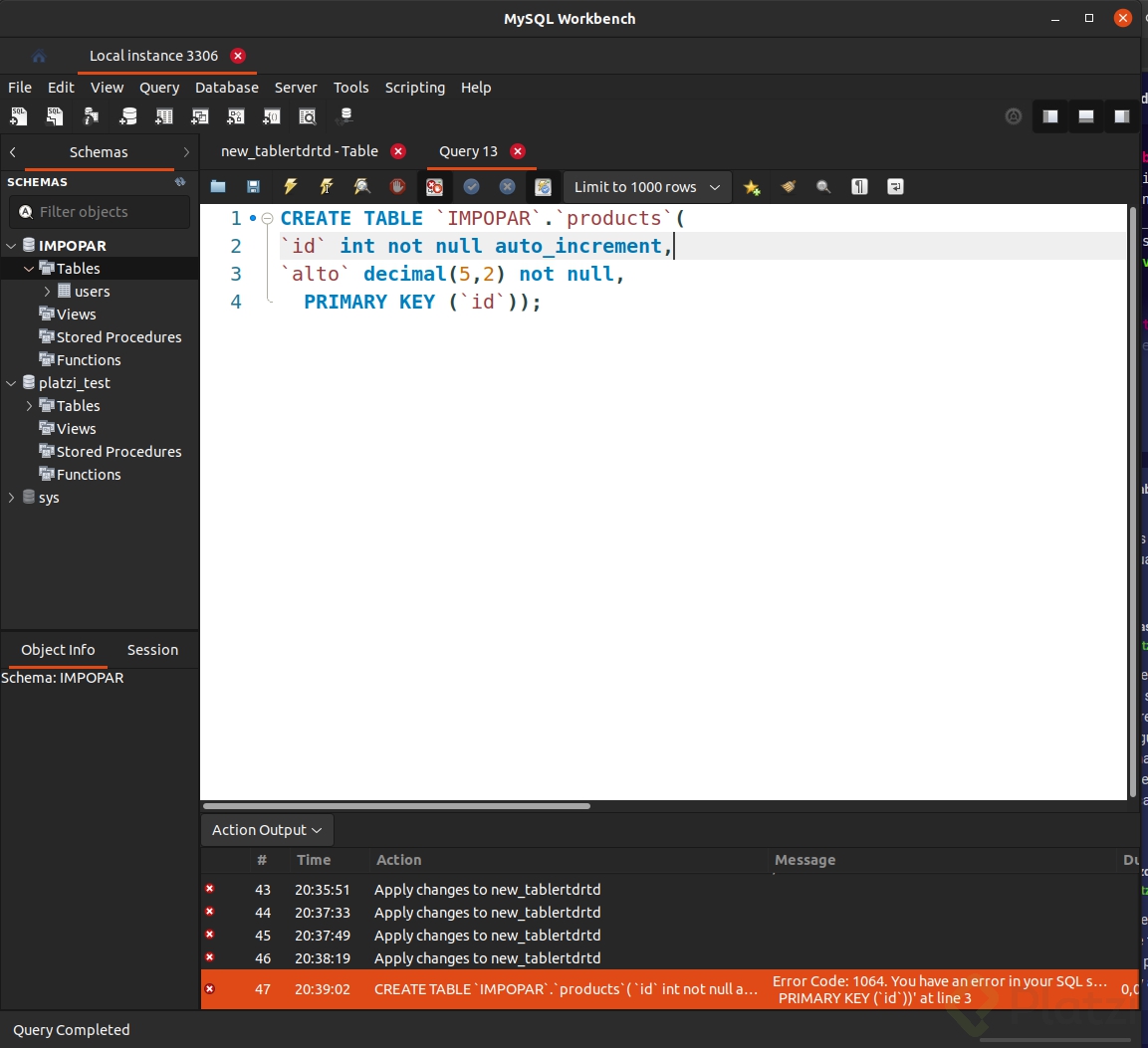The height and width of the screenshot is (1048, 1148).
Task: Toggle invisible characters display
Action: pyautogui.click(x=859, y=187)
